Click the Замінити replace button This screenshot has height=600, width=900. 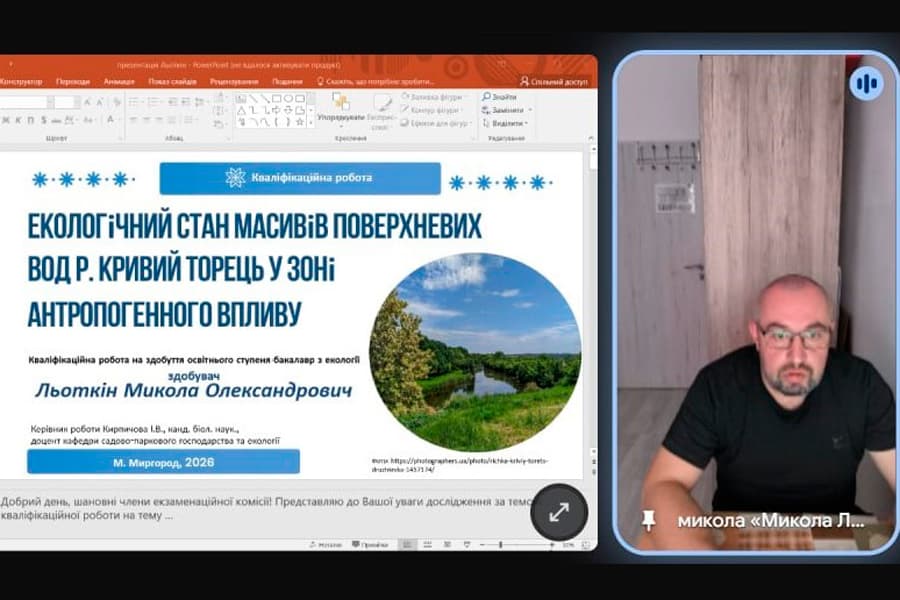[507, 110]
